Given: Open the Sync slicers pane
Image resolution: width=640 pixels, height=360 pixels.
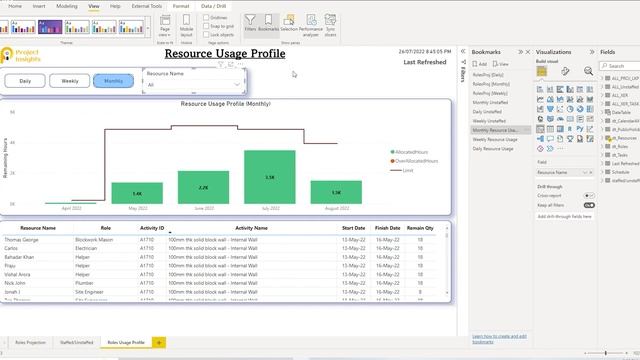Looking at the screenshot, I should 330,25.
